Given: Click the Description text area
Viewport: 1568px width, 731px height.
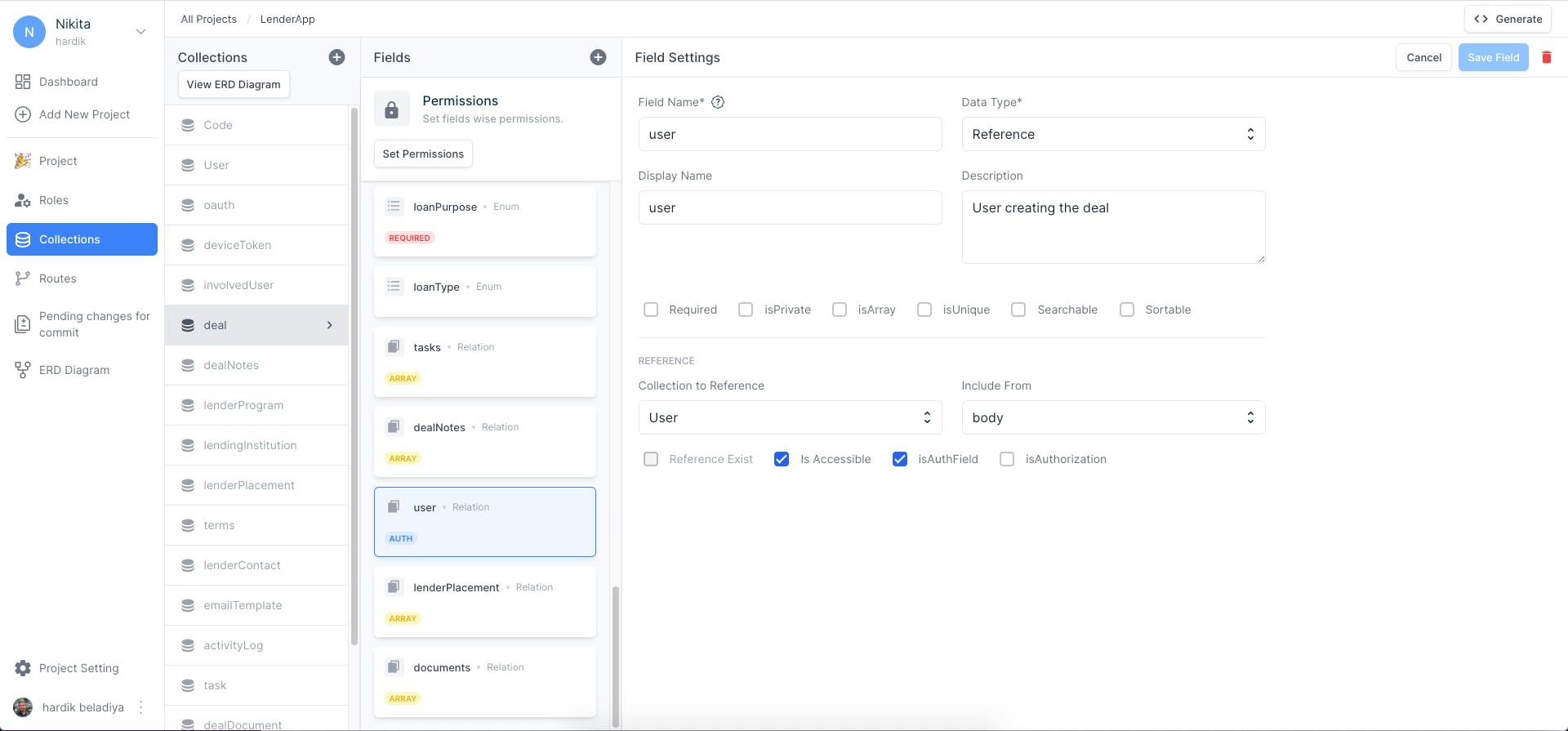Looking at the screenshot, I should pyautogui.click(x=1113, y=227).
